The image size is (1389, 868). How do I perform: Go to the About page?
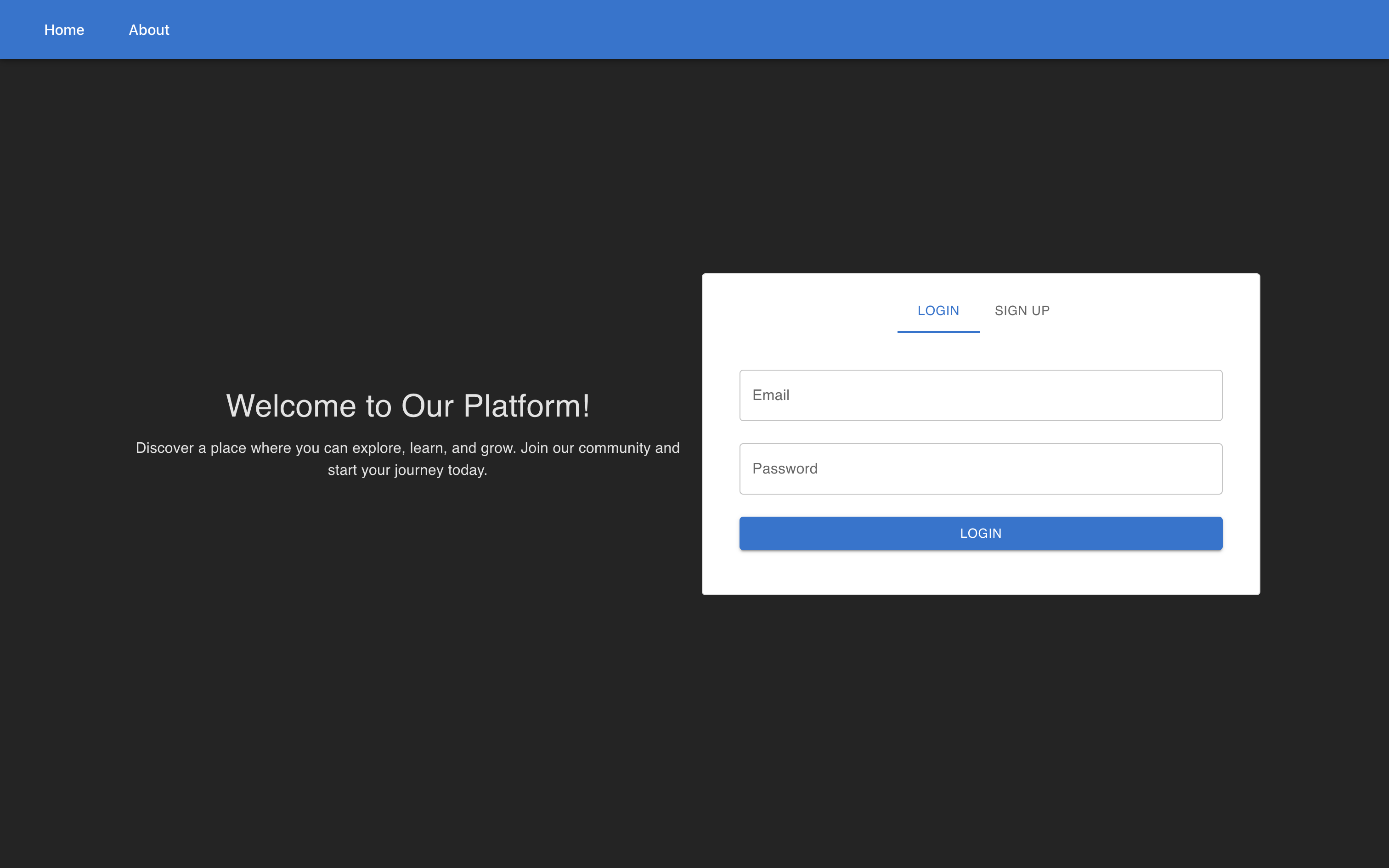coord(149,30)
